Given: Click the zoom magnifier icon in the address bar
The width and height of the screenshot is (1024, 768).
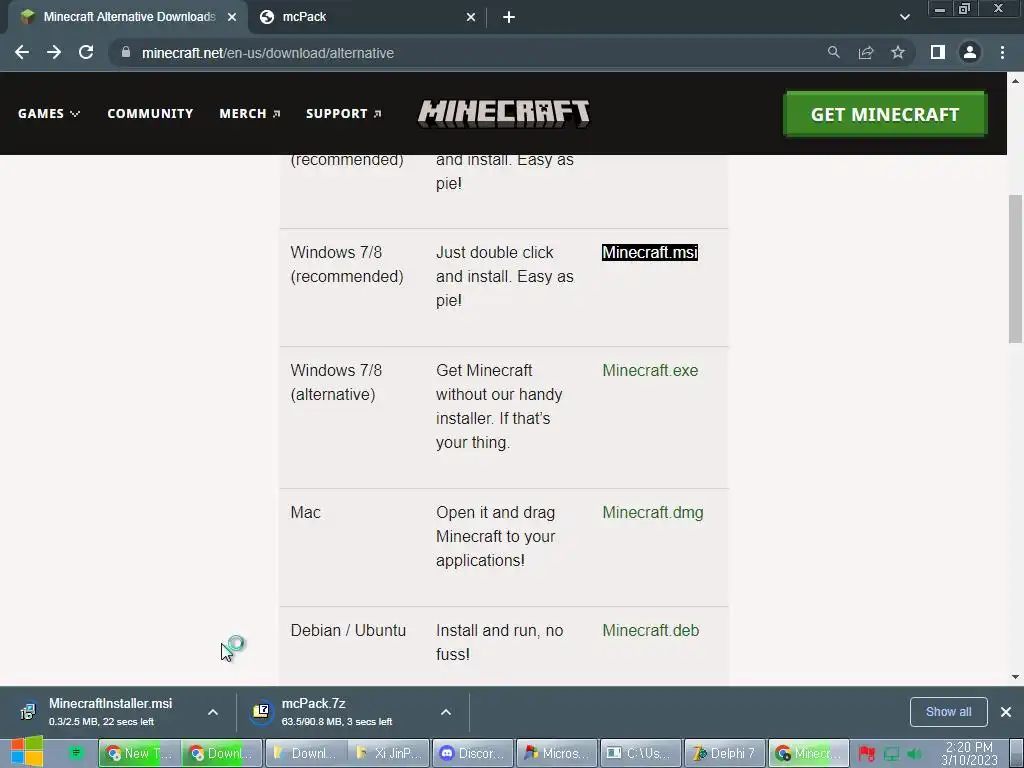Looking at the screenshot, I should (834, 52).
